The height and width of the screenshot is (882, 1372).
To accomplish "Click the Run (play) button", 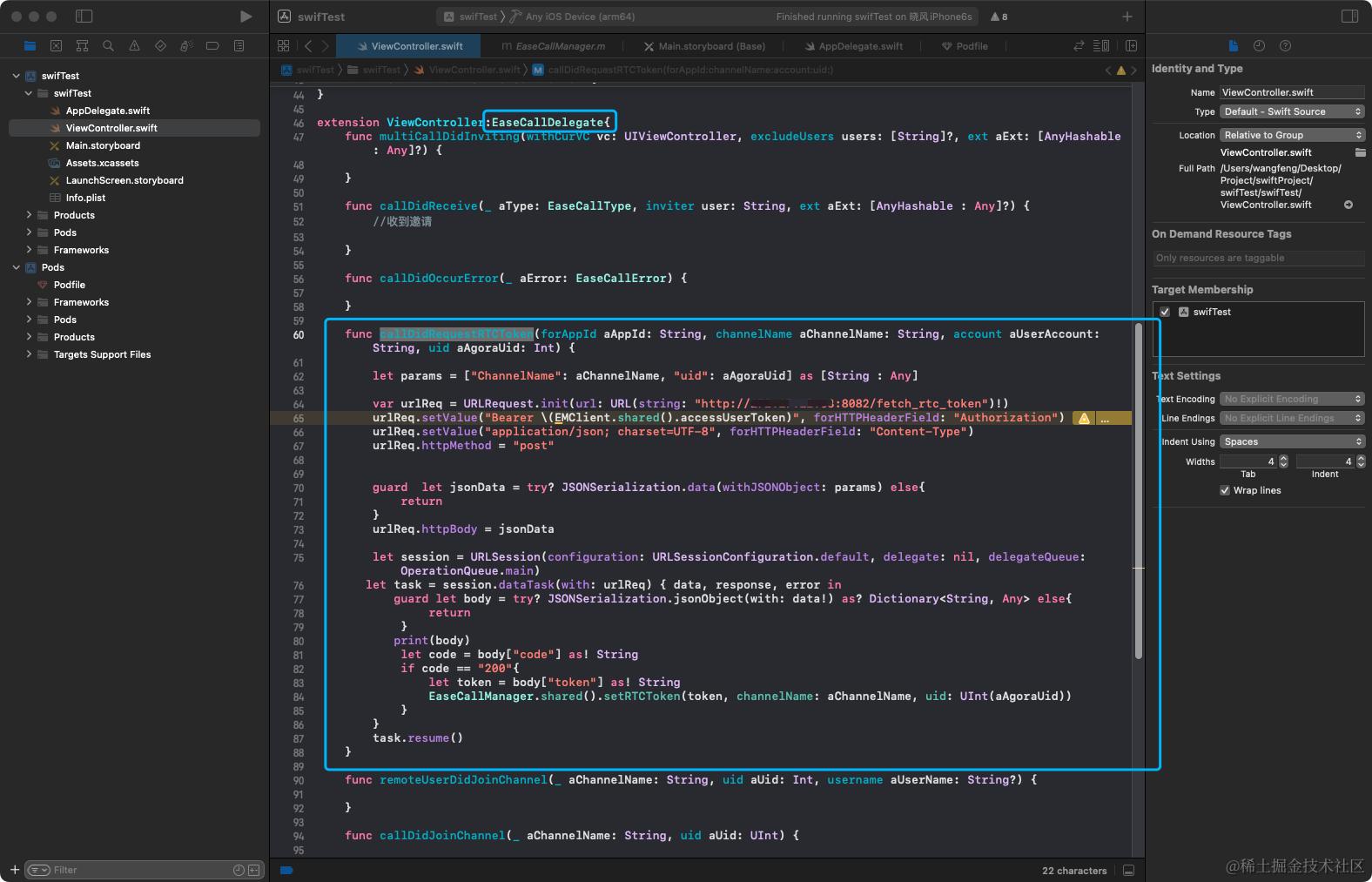I will (x=245, y=17).
